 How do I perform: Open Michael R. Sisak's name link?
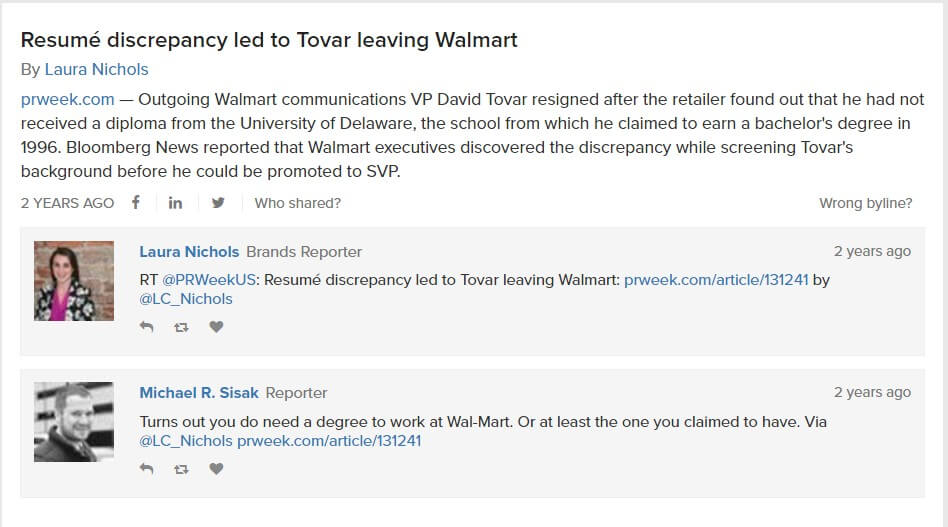[x=200, y=393]
